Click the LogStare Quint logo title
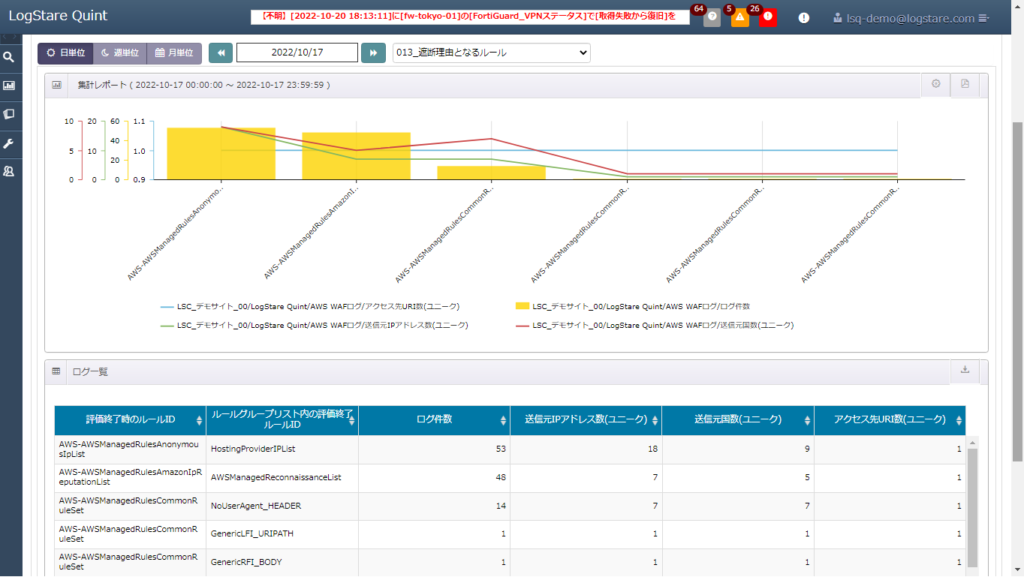 click(57, 16)
